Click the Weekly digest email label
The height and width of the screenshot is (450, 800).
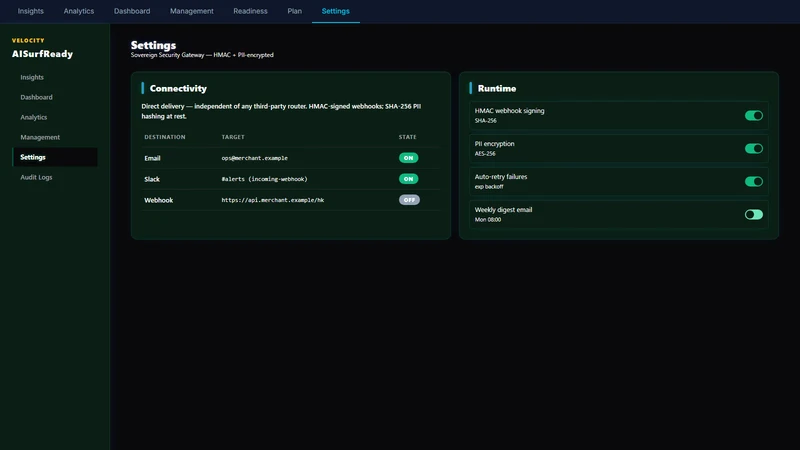[x=503, y=210]
